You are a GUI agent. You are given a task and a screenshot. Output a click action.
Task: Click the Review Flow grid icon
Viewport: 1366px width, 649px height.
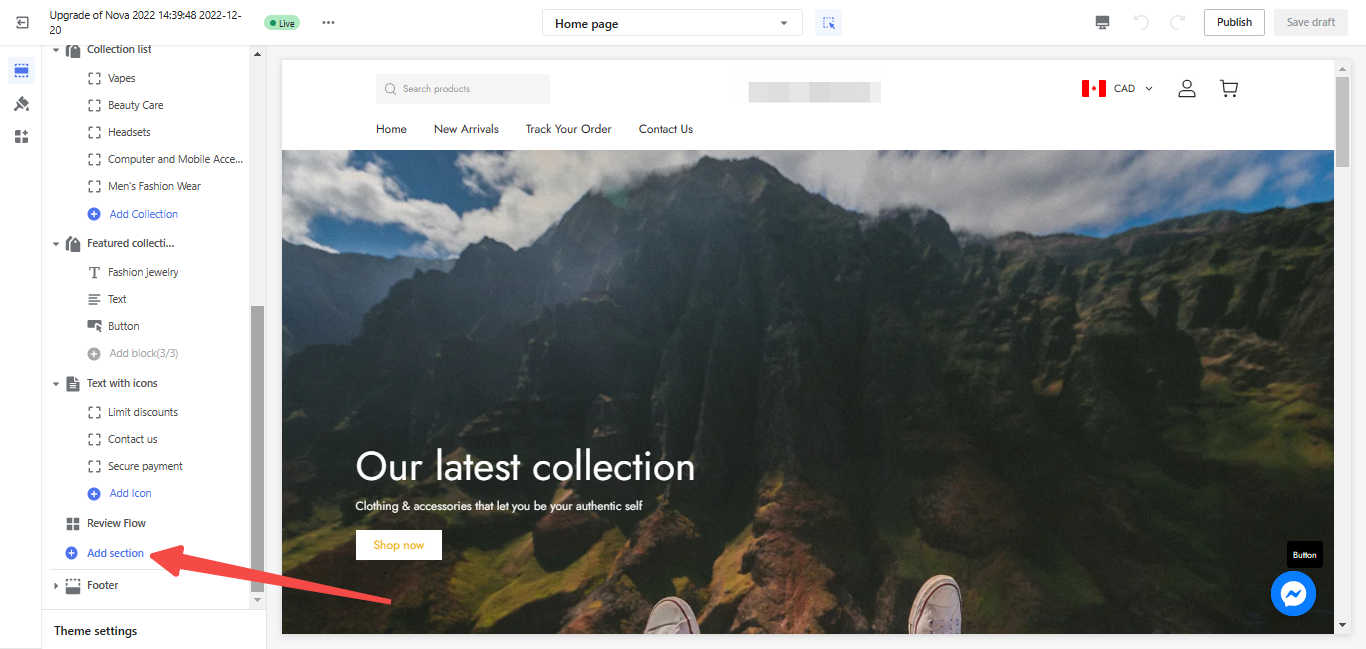point(73,524)
